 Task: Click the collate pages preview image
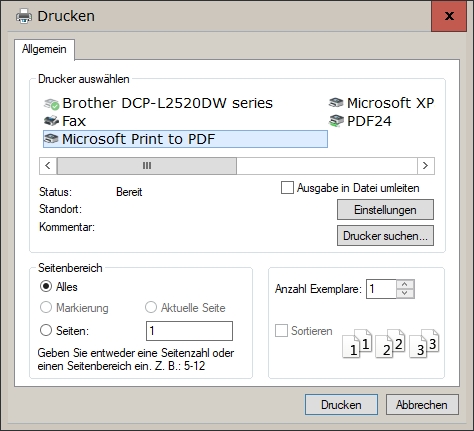click(391, 343)
